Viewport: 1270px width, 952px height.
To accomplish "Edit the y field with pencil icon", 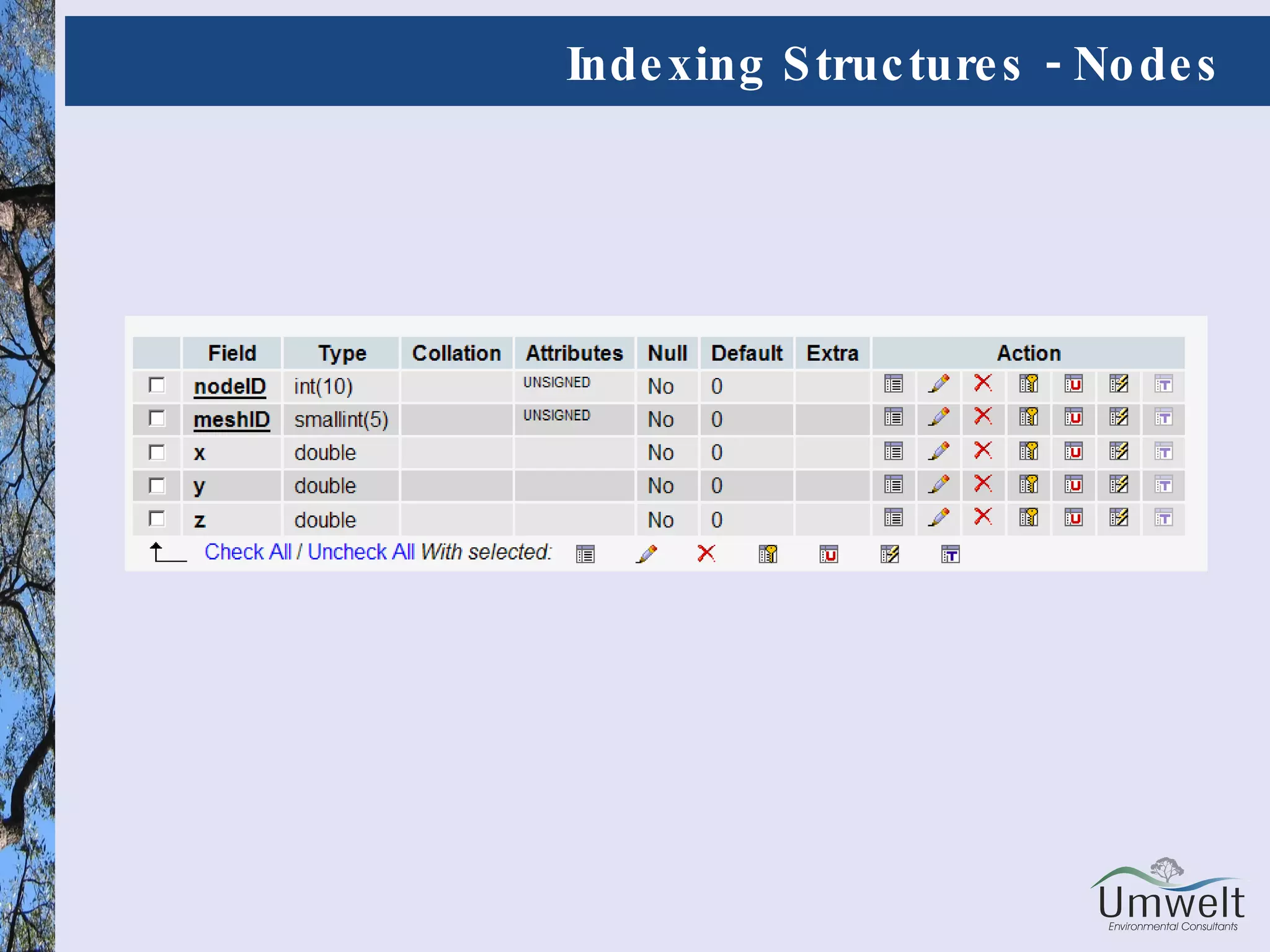I will click(939, 484).
